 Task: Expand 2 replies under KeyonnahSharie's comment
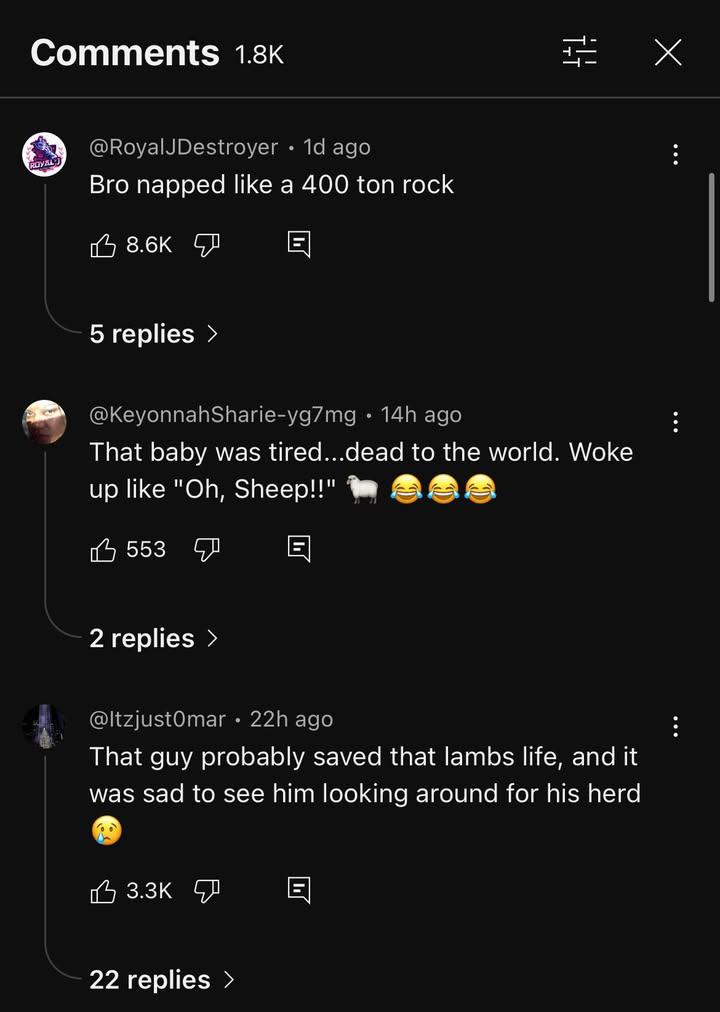click(x=153, y=638)
